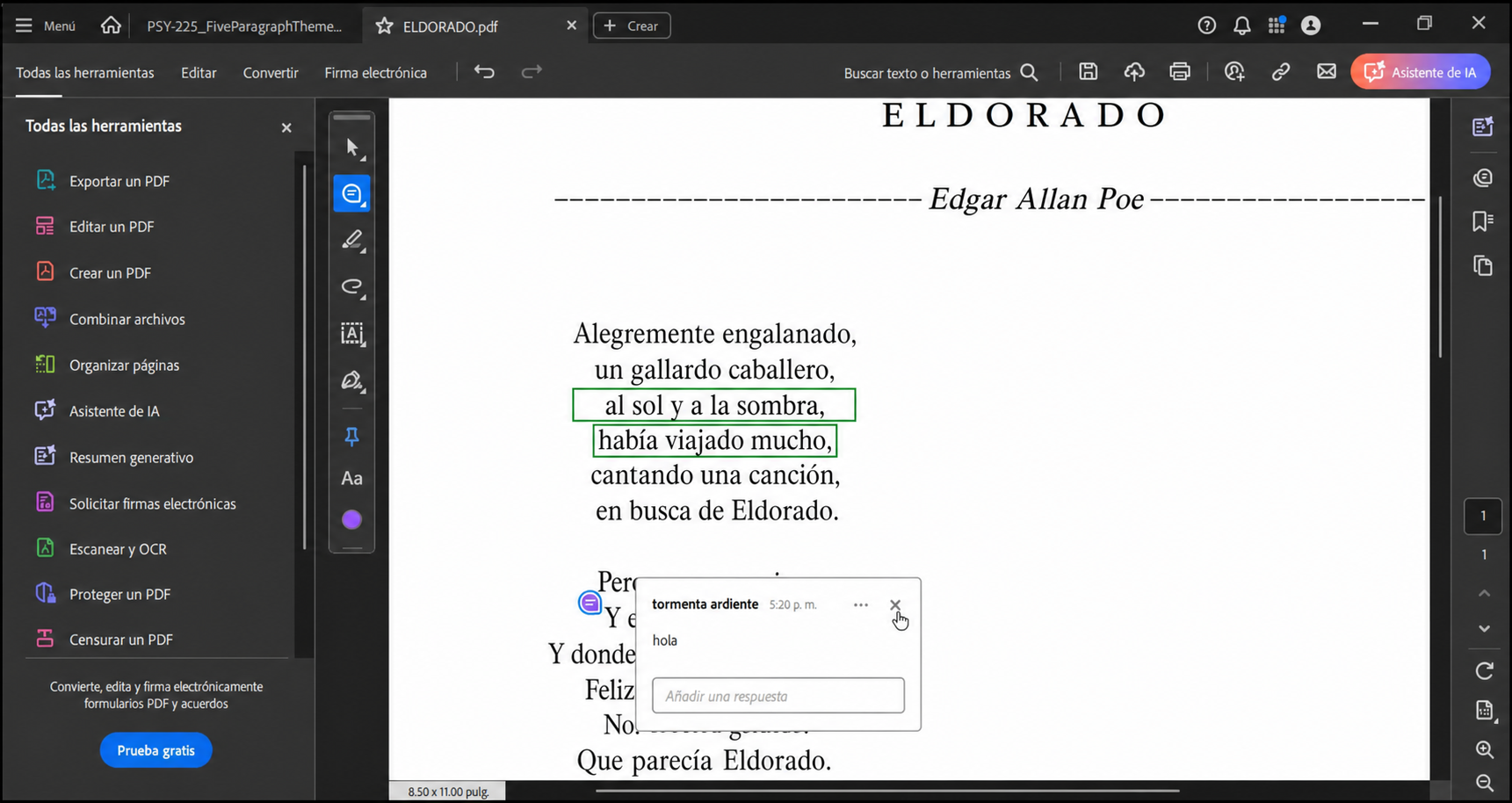Open generative summary panel icon on right
The width and height of the screenshot is (1512, 803).
pyautogui.click(x=1483, y=127)
